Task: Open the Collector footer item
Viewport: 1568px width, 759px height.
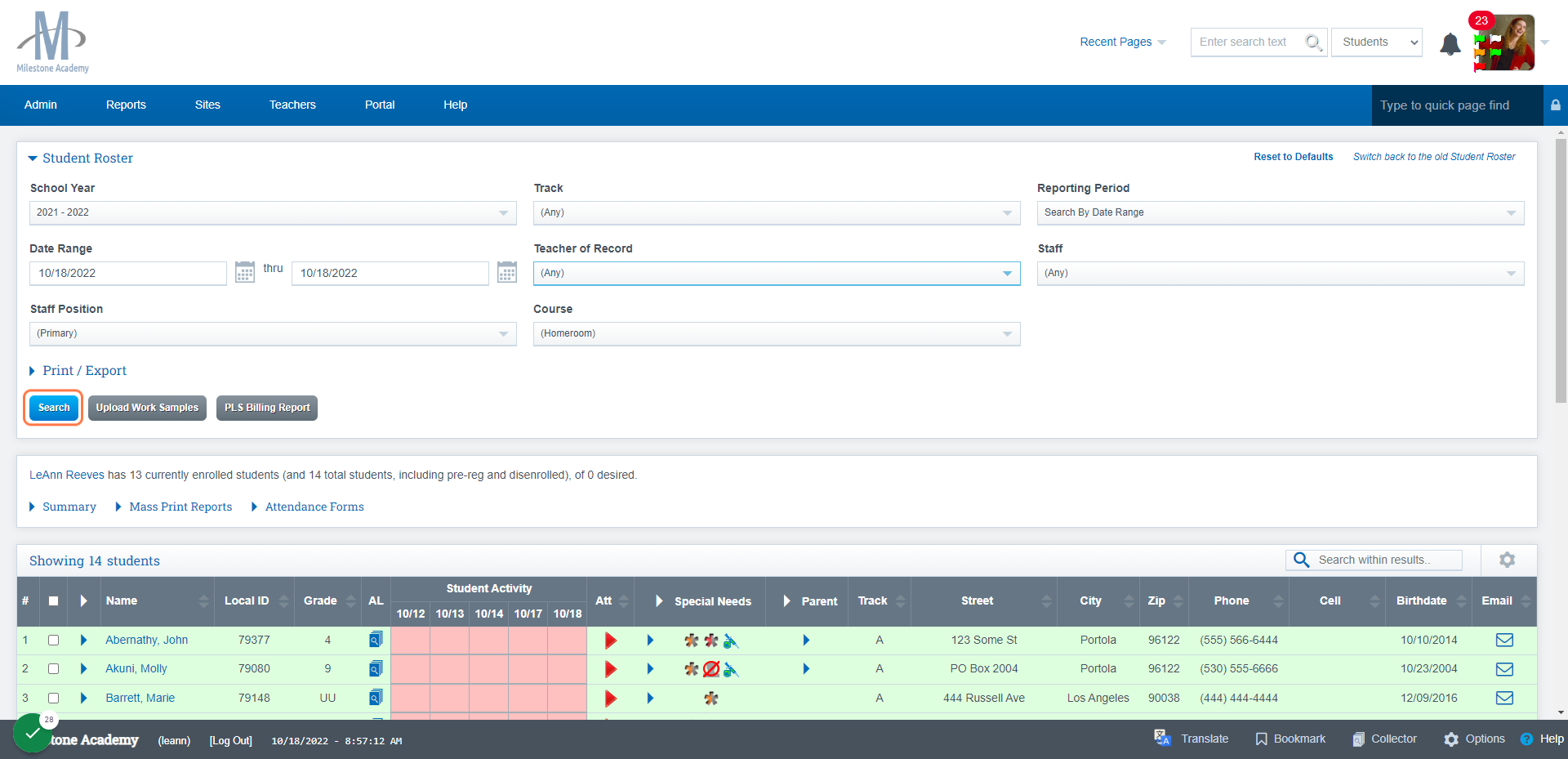Action: pos(1384,739)
